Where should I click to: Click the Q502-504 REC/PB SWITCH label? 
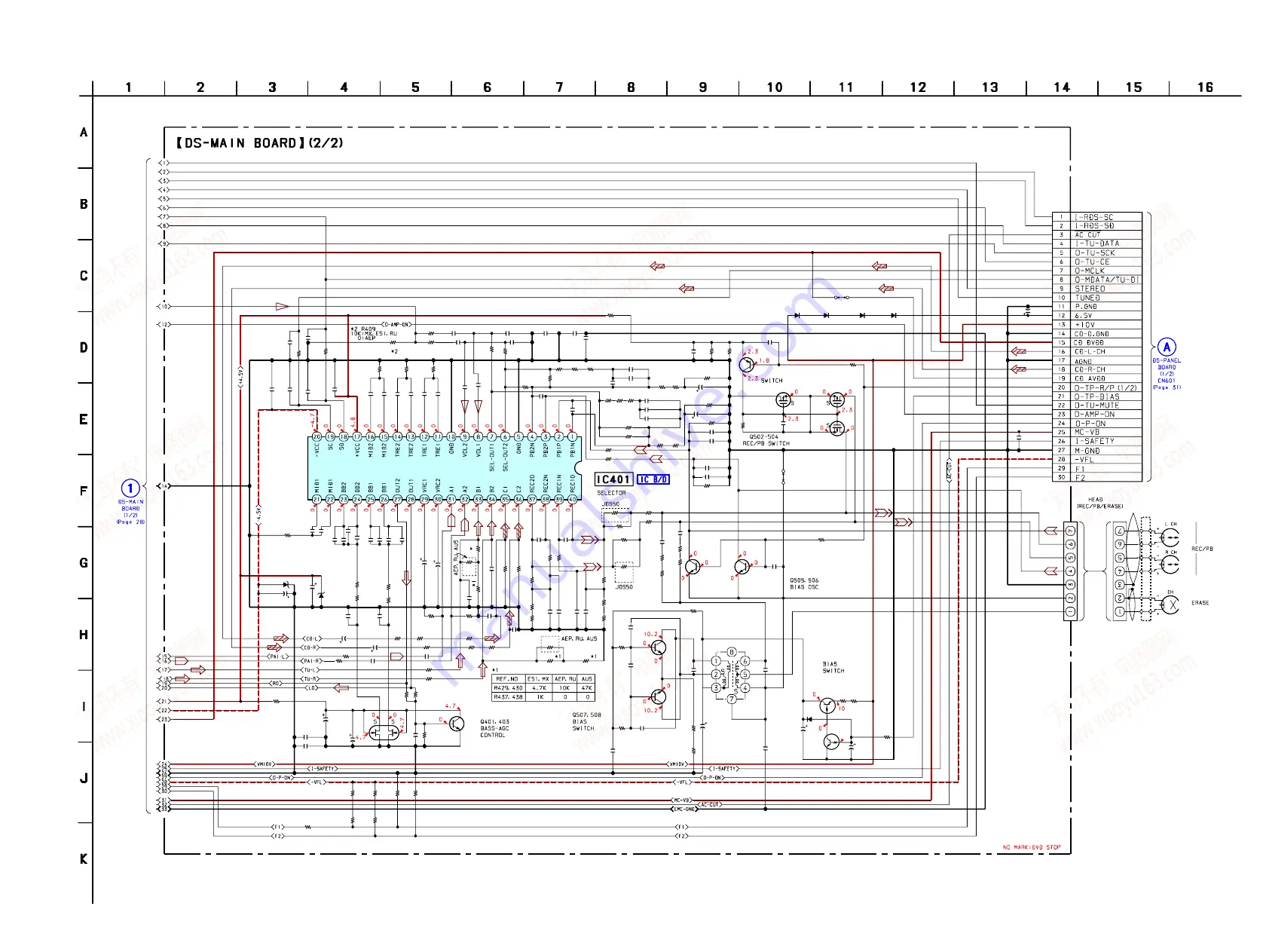point(766,440)
